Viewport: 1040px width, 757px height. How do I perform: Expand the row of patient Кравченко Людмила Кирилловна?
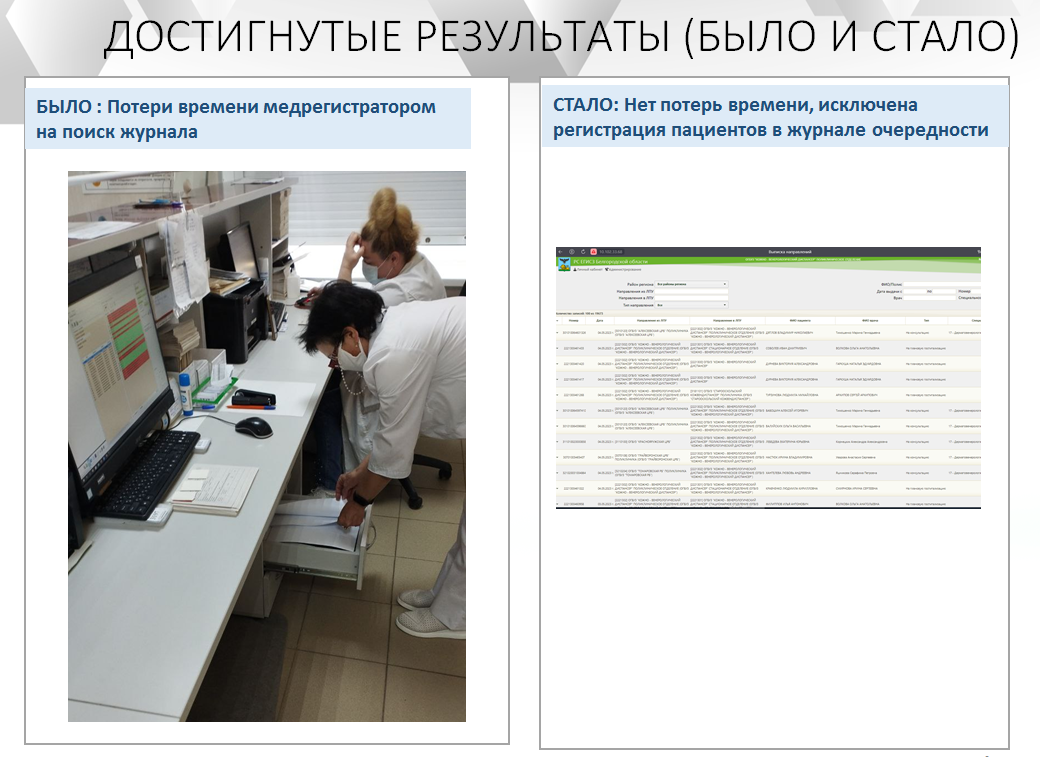pyautogui.click(x=557, y=488)
